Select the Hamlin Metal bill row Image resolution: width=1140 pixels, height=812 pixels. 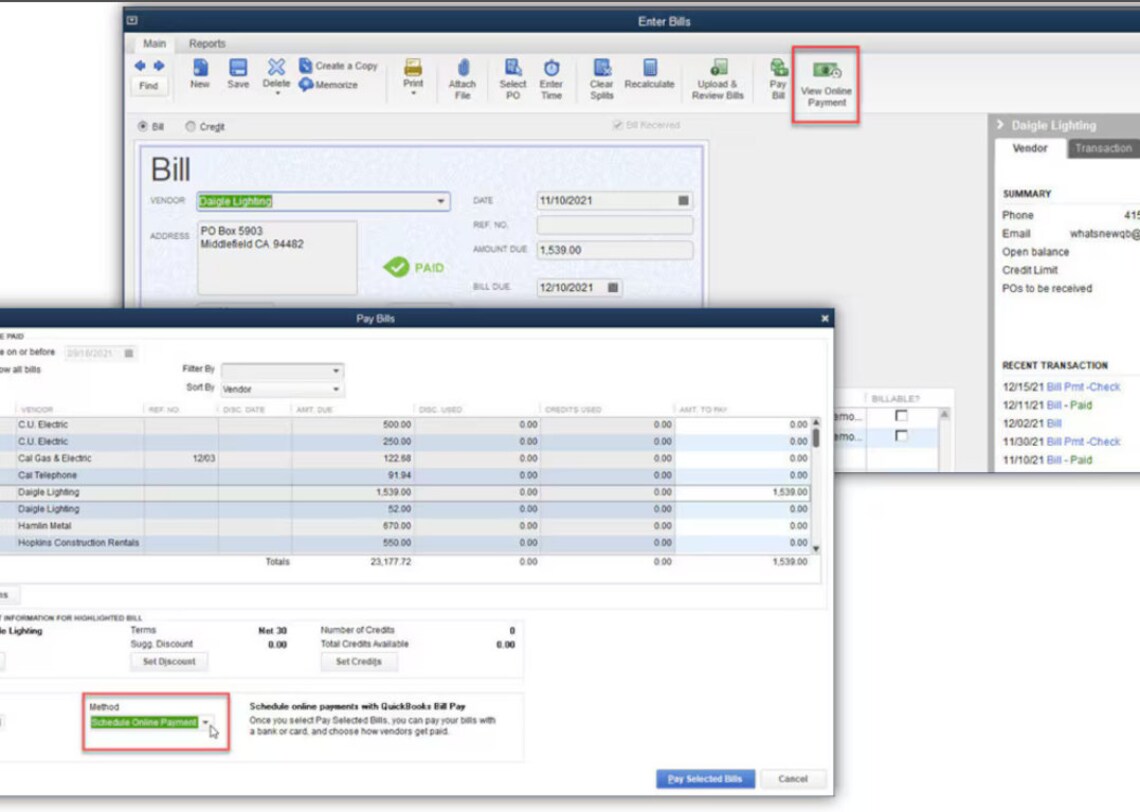coord(404,526)
